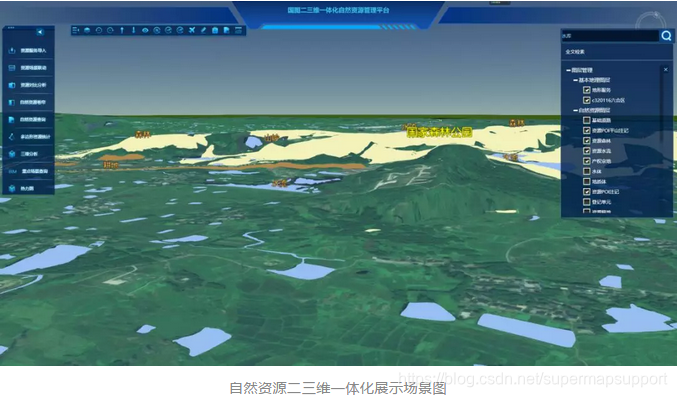
Task: Start the airplane fly-through tool
Action: pos(192,30)
